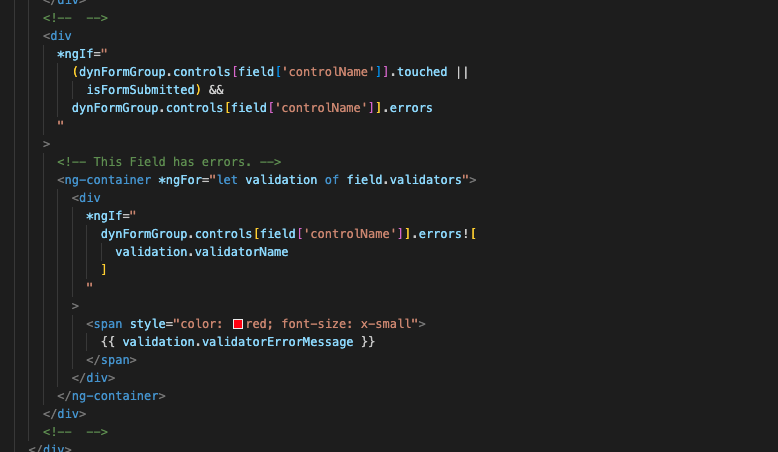This screenshot has width=778, height=452.
Task: Click the nested *ngIf attribute inside ng-container
Action: click(x=111, y=216)
